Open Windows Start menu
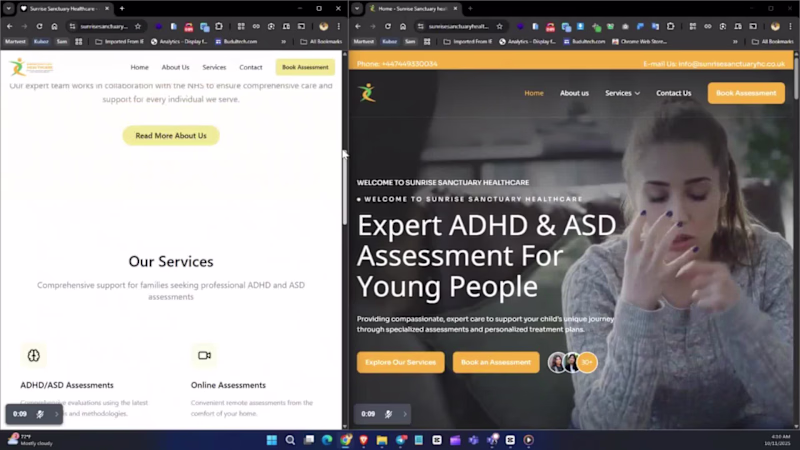800x450 pixels. (271, 440)
